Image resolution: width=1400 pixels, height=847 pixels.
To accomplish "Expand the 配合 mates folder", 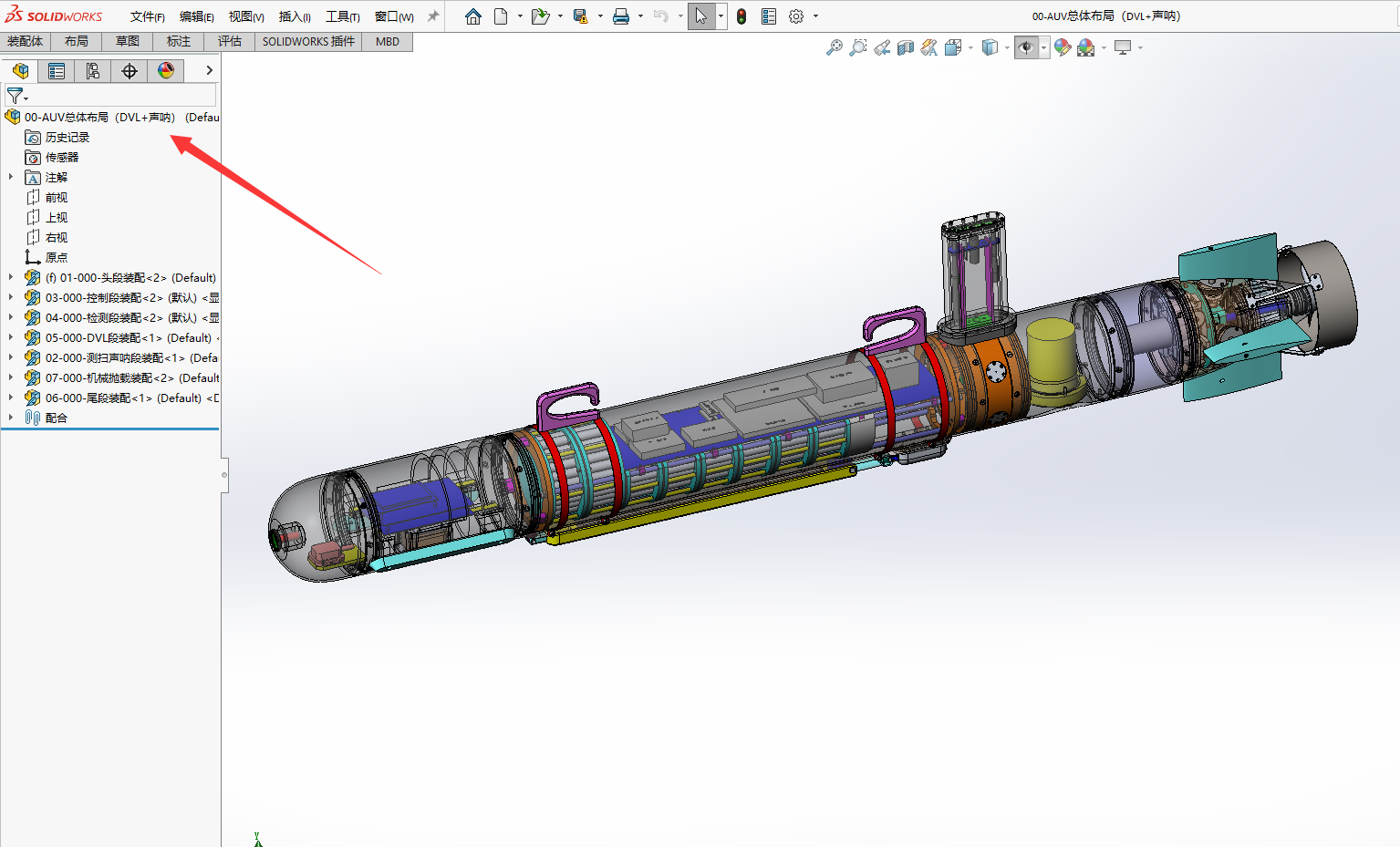I will (11, 418).
